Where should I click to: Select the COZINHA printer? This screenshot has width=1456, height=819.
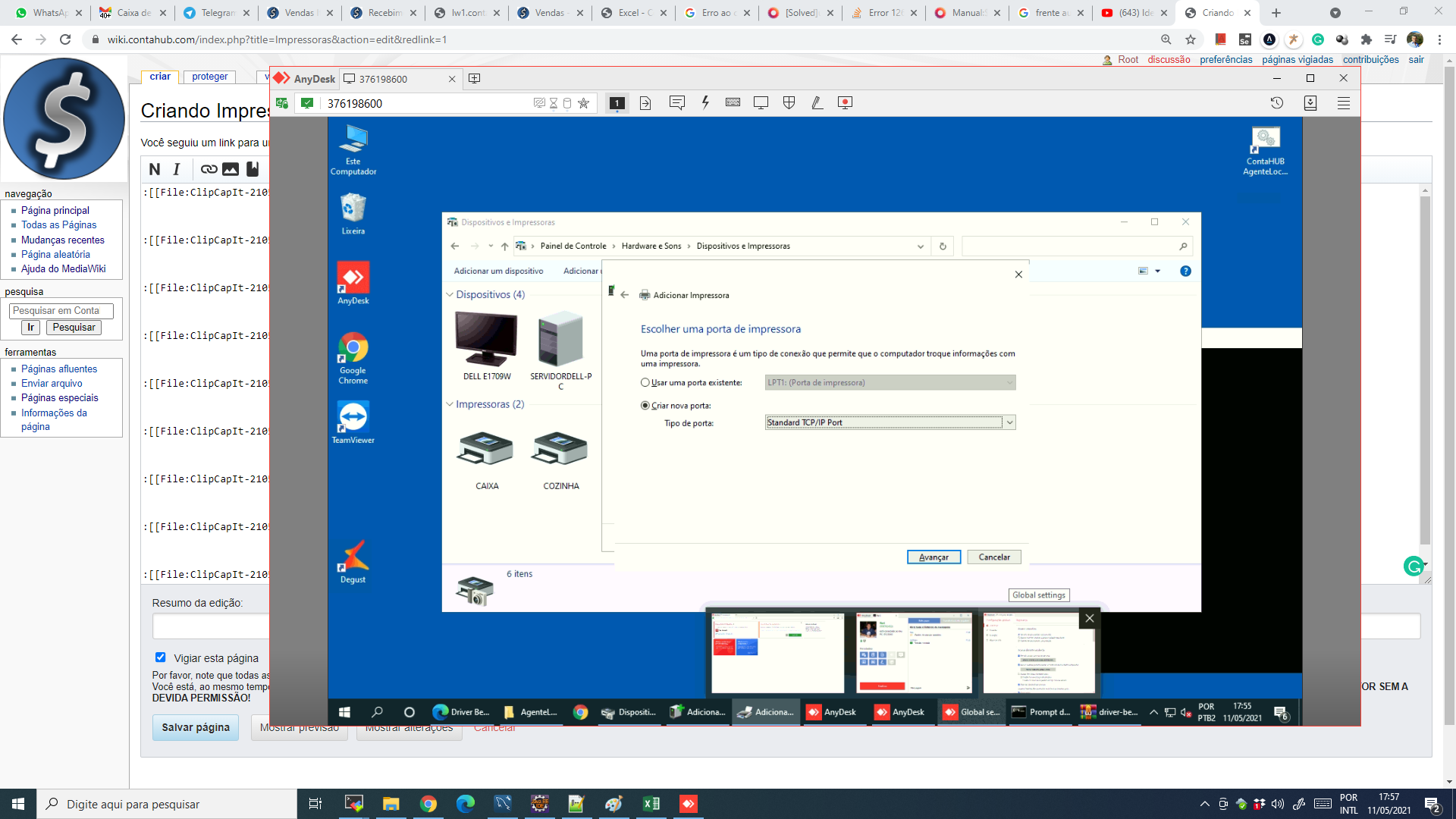point(560,460)
